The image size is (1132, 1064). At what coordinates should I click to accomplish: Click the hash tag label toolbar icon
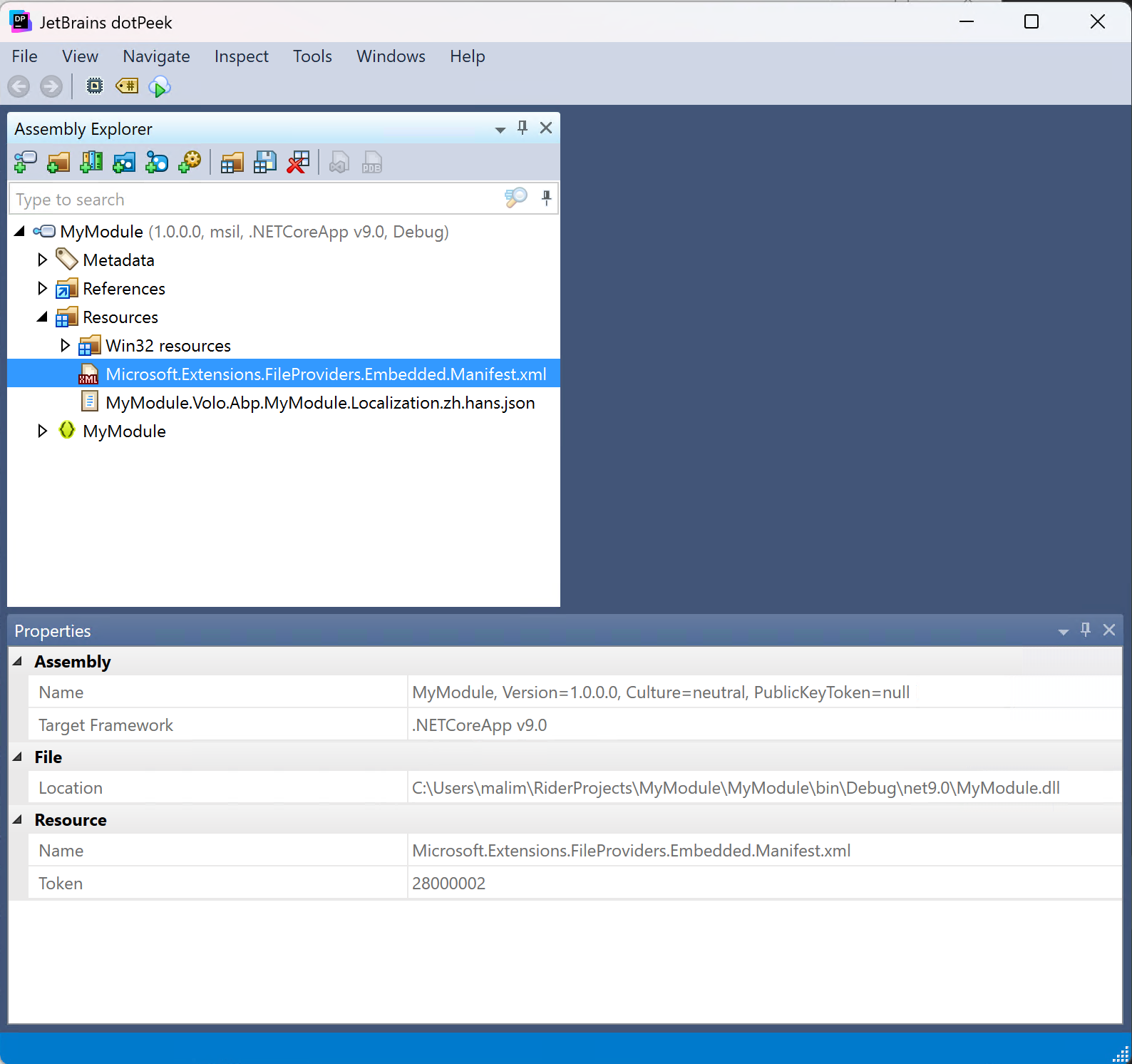(127, 86)
